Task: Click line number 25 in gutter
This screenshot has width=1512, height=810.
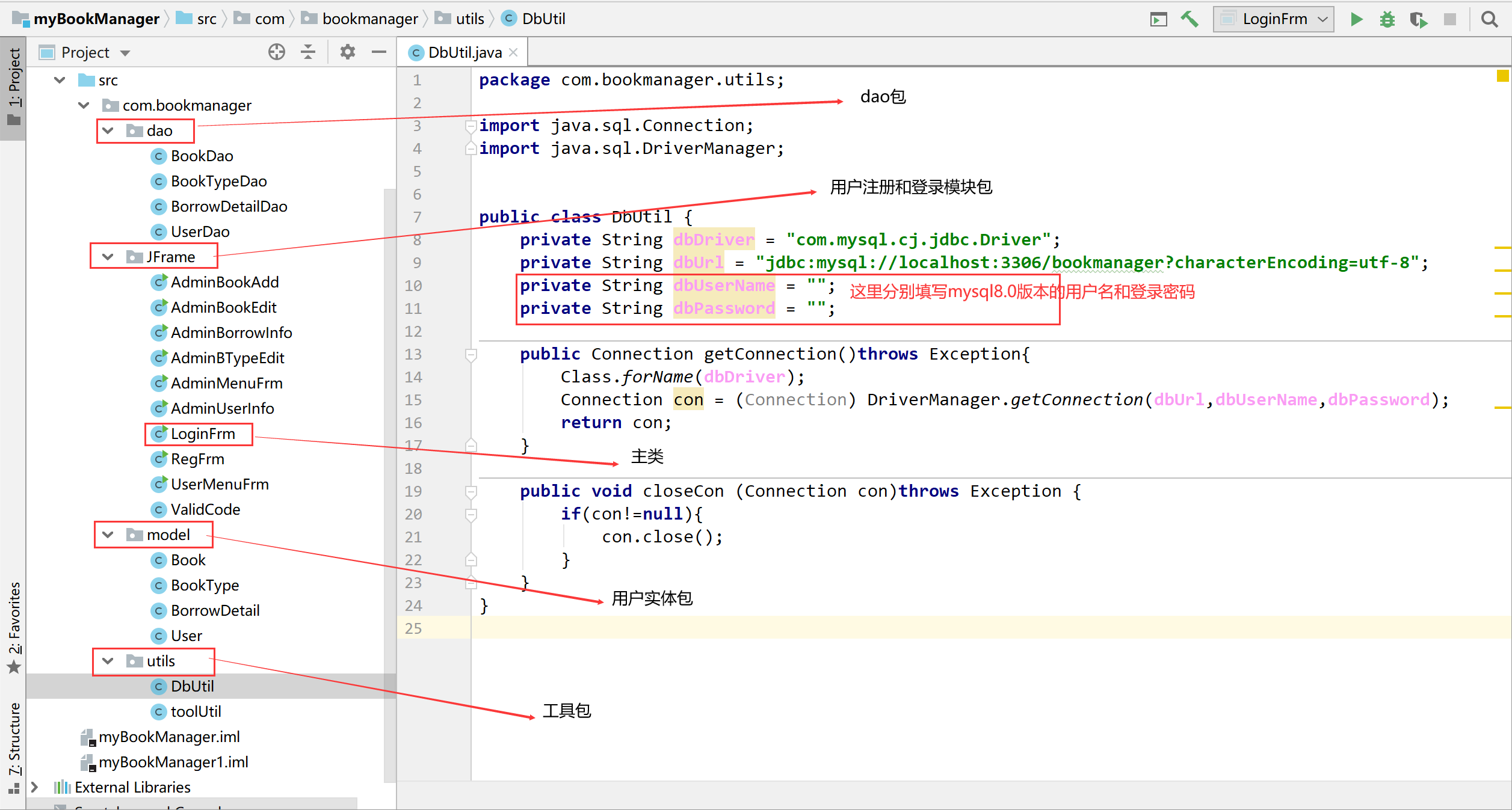Action: [x=413, y=628]
